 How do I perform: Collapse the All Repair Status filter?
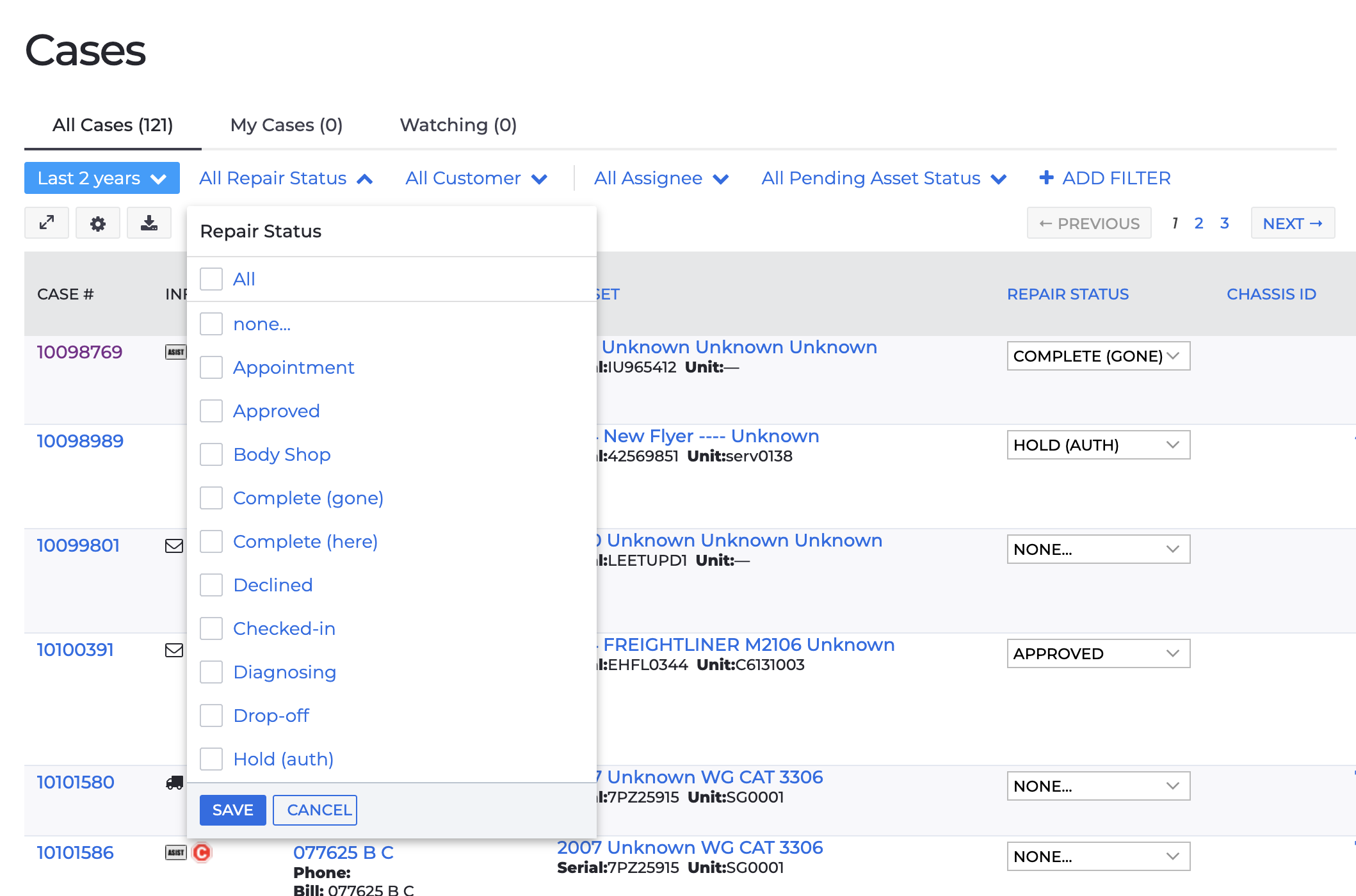click(286, 178)
